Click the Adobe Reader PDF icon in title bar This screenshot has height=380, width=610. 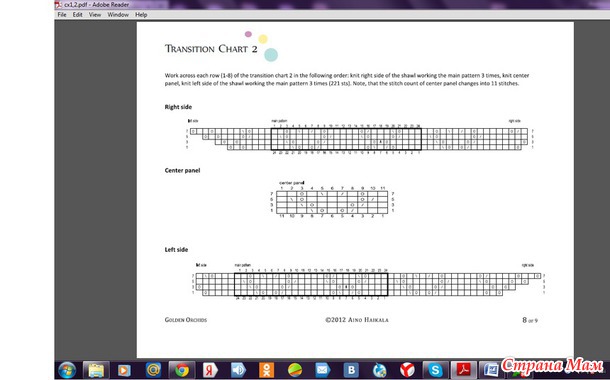[x=58, y=5]
